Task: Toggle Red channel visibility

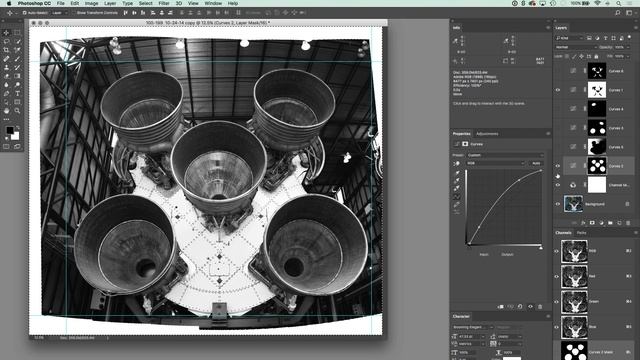Action: click(557, 276)
